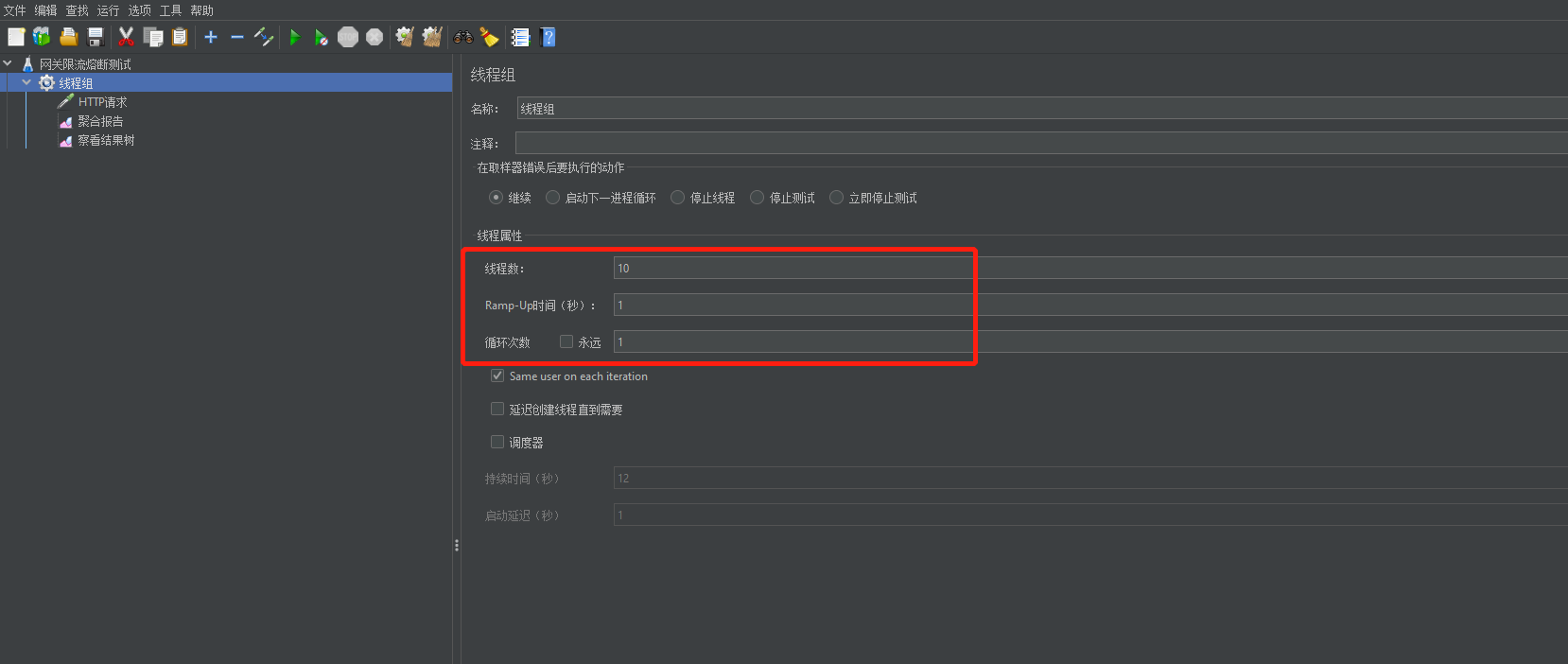Click the Ramp-Up时间 input field
This screenshot has width=1568, height=664.
click(x=1090, y=305)
